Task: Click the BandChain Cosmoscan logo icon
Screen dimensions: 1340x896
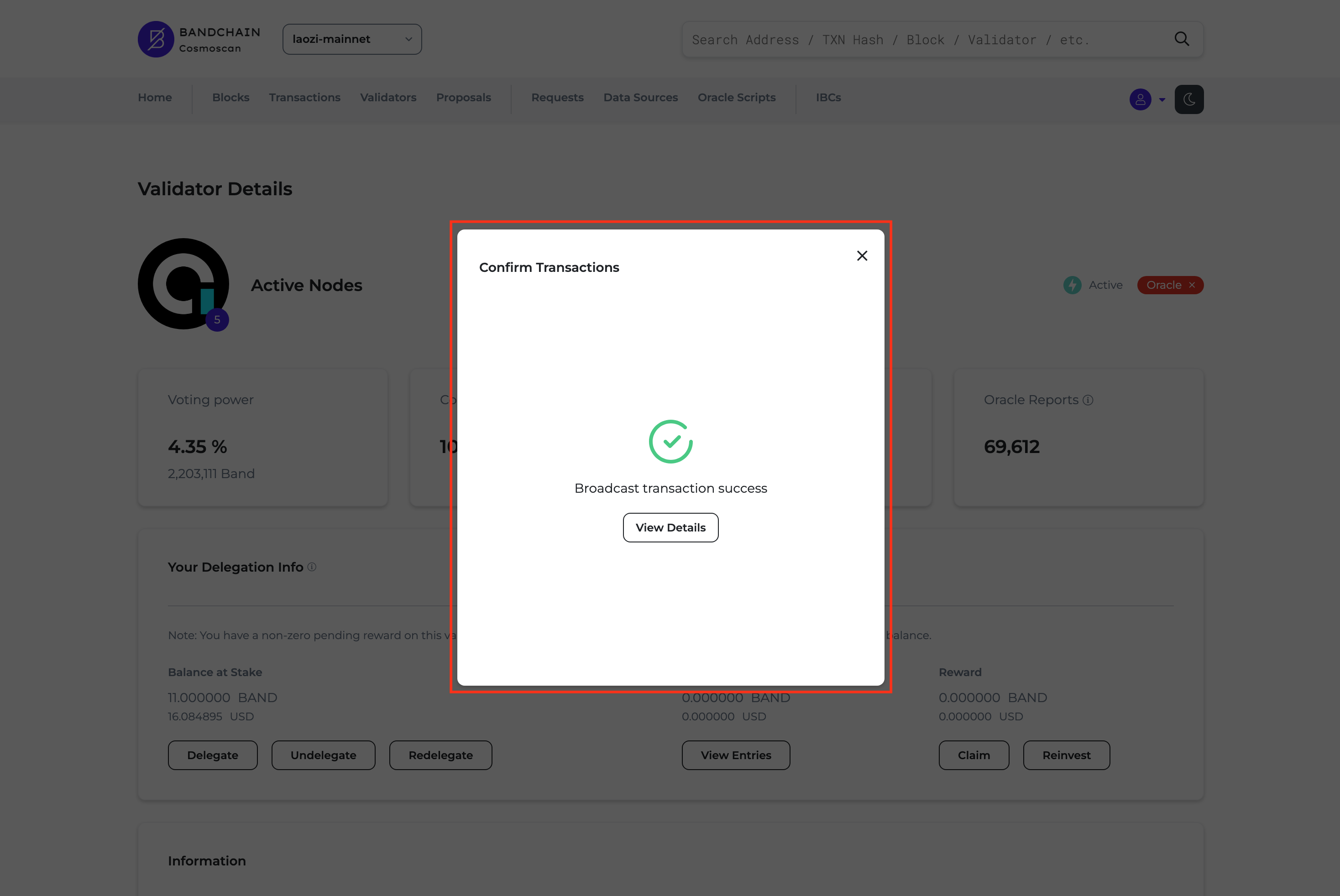Action: point(155,38)
